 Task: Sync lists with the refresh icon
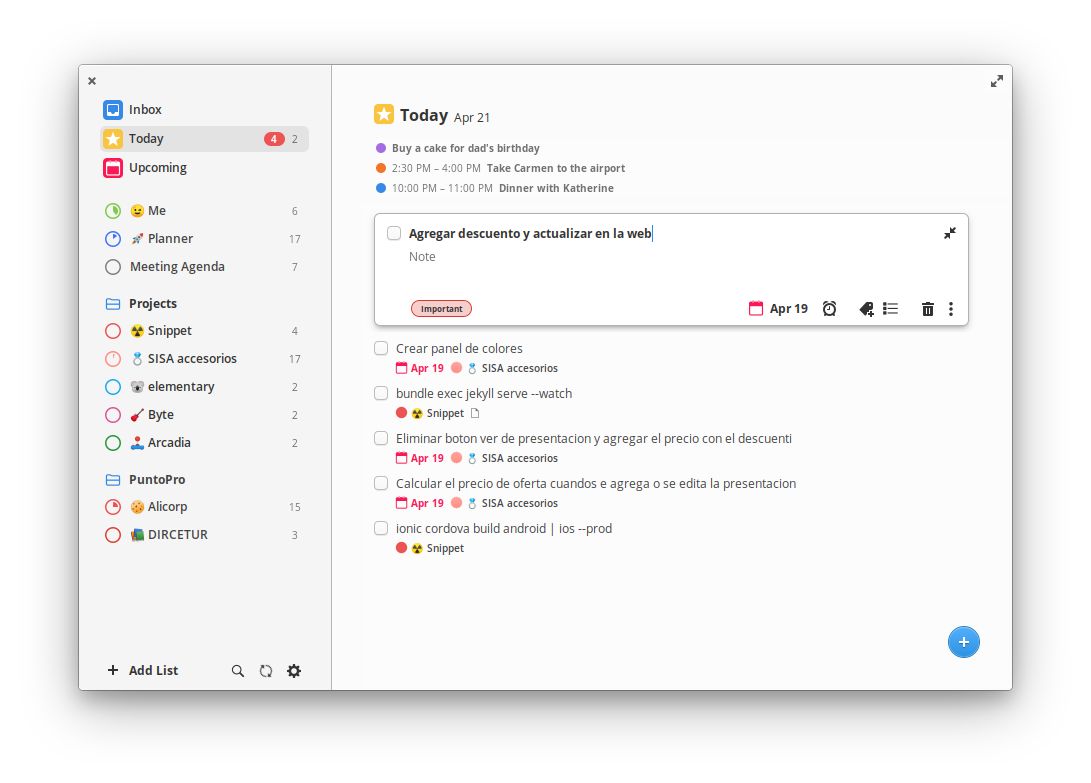pos(266,671)
